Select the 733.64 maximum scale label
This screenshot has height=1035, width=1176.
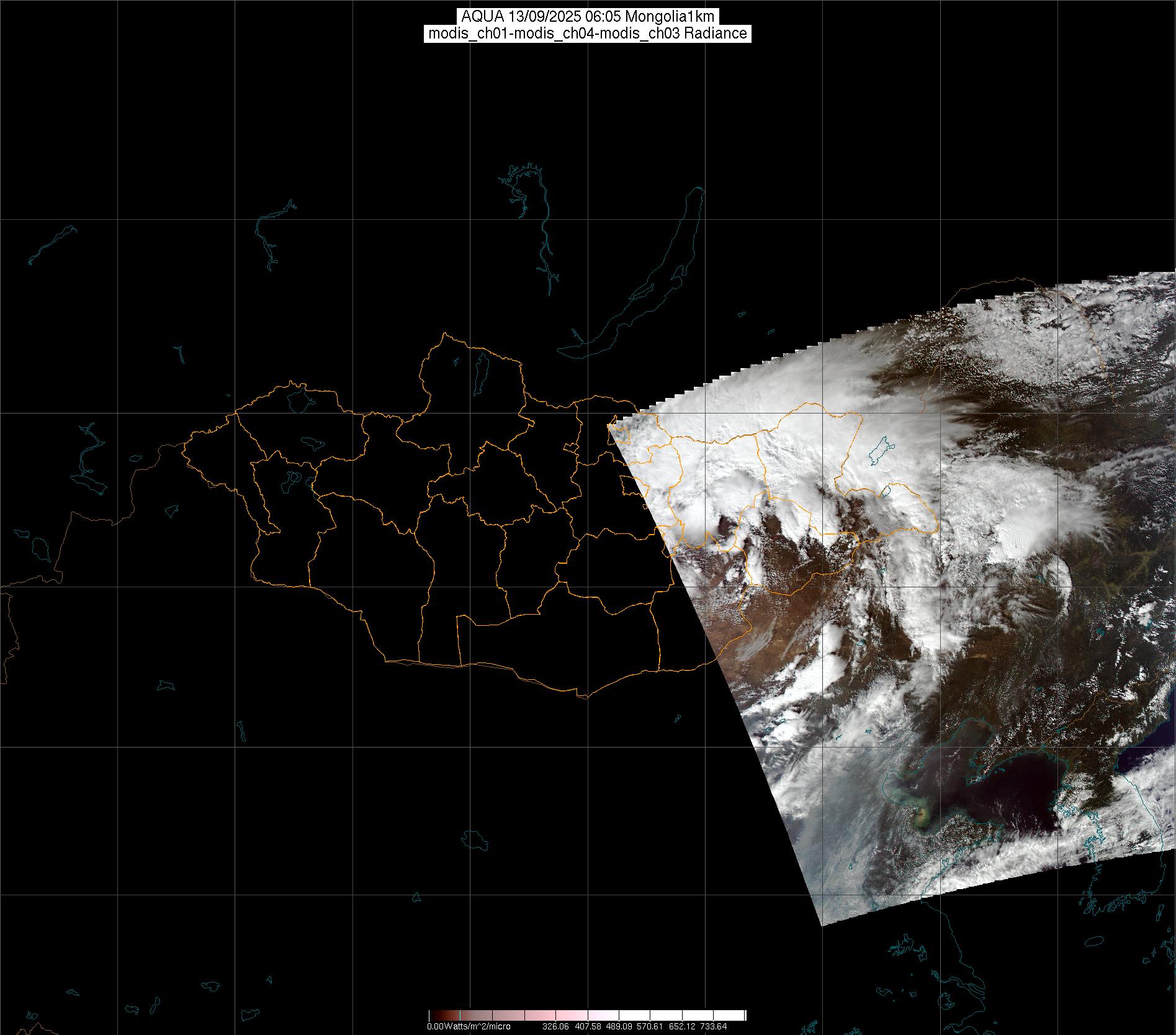(714, 1026)
